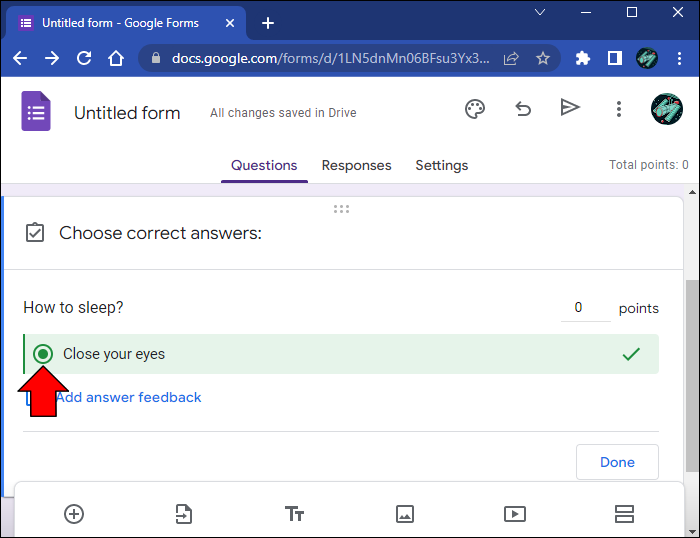Viewport: 700px width, 538px height.
Task: Click the add image icon
Action: click(404, 514)
